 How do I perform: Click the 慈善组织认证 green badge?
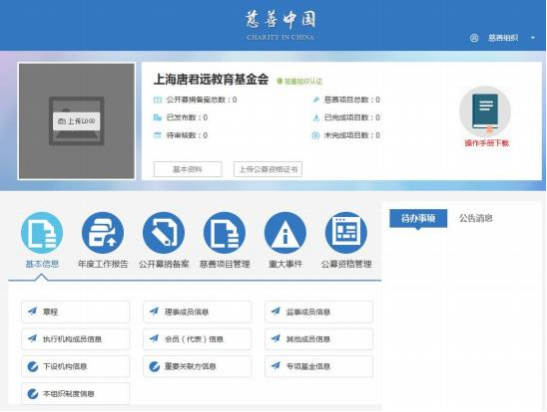coord(299,81)
